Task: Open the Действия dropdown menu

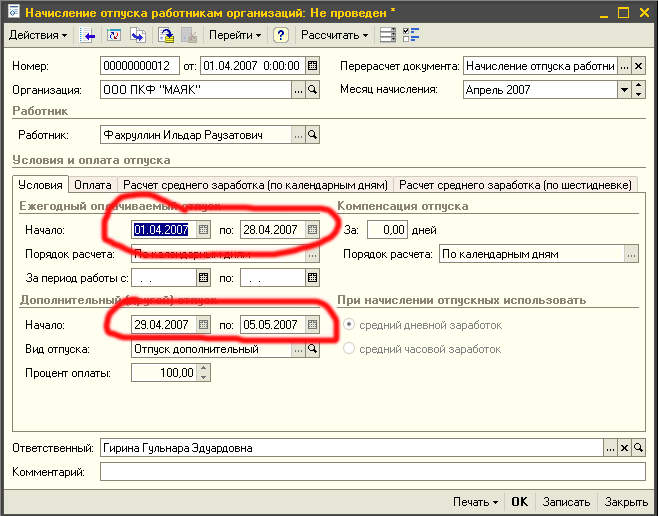Action: tap(38, 35)
